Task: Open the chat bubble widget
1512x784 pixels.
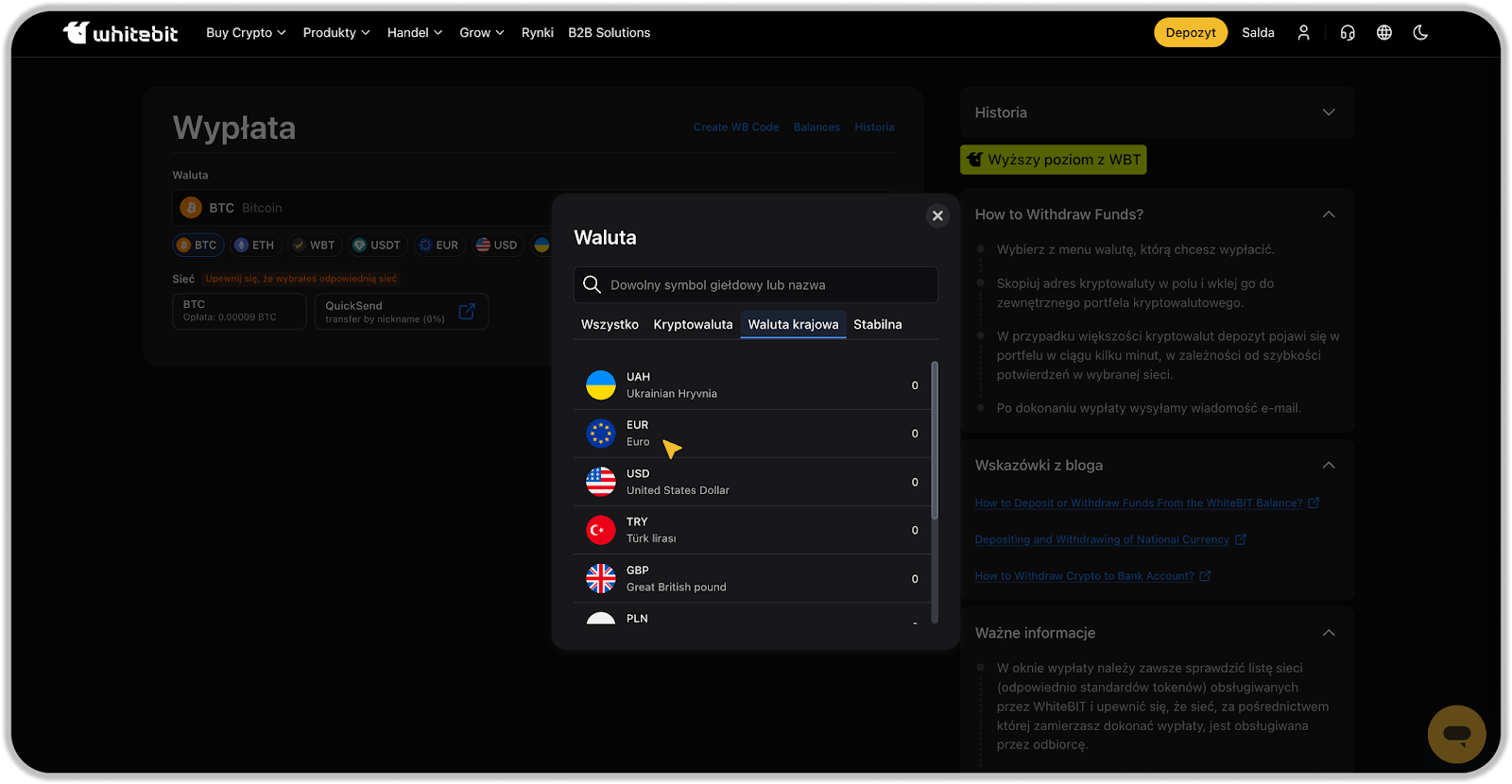Action: click(1456, 734)
